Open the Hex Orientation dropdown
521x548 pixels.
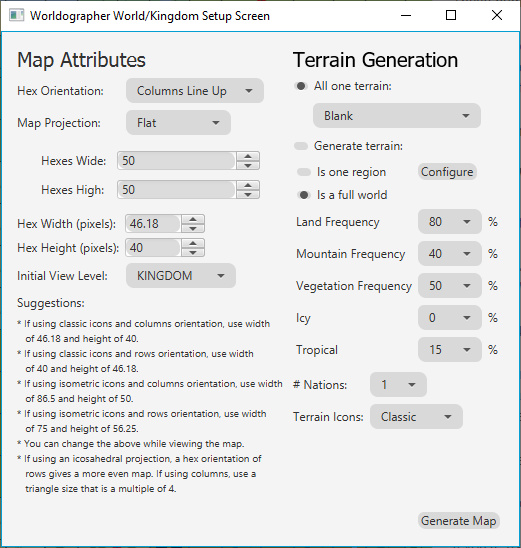tap(195, 91)
